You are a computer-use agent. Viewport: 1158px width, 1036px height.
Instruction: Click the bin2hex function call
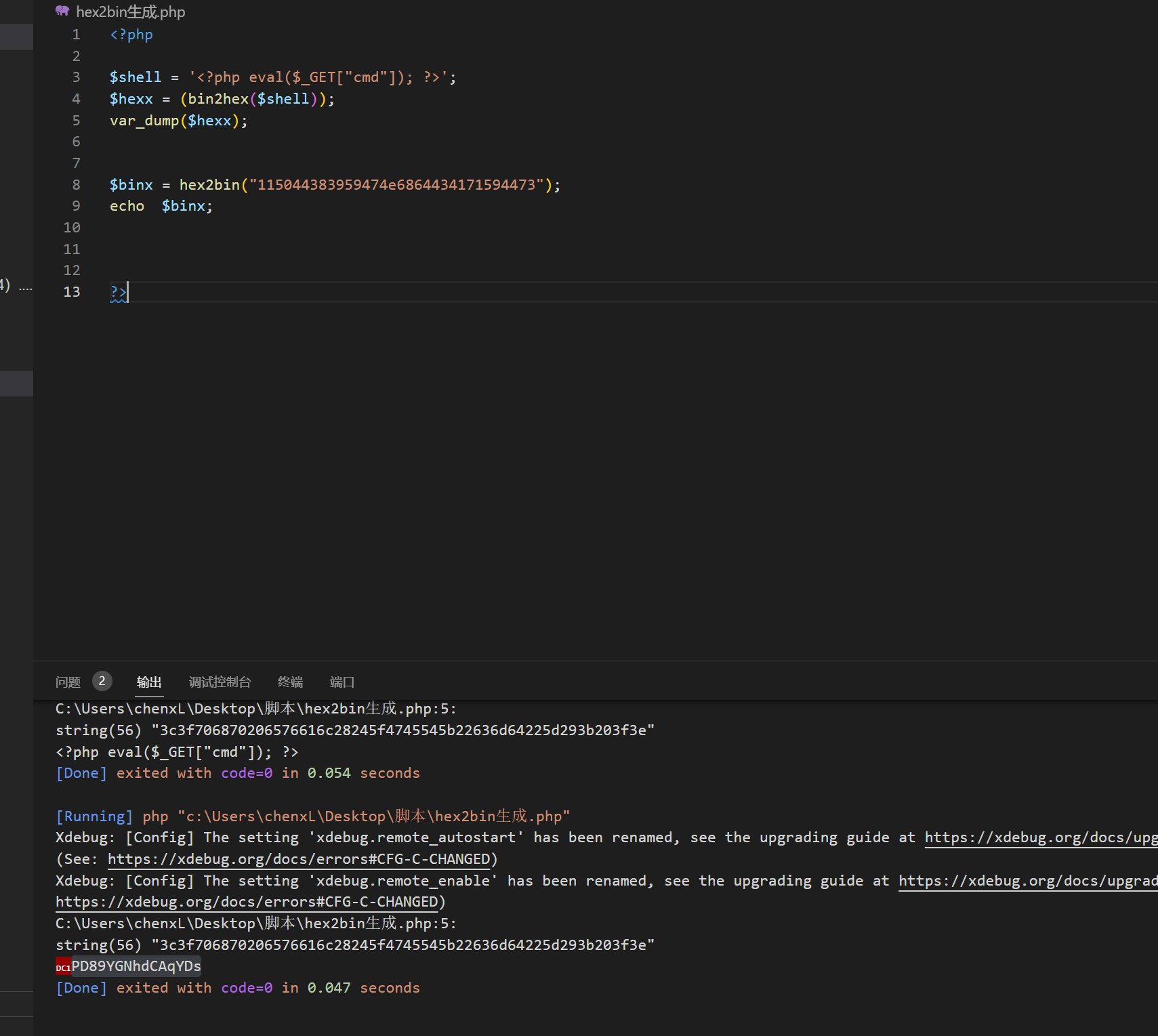(x=218, y=99)
